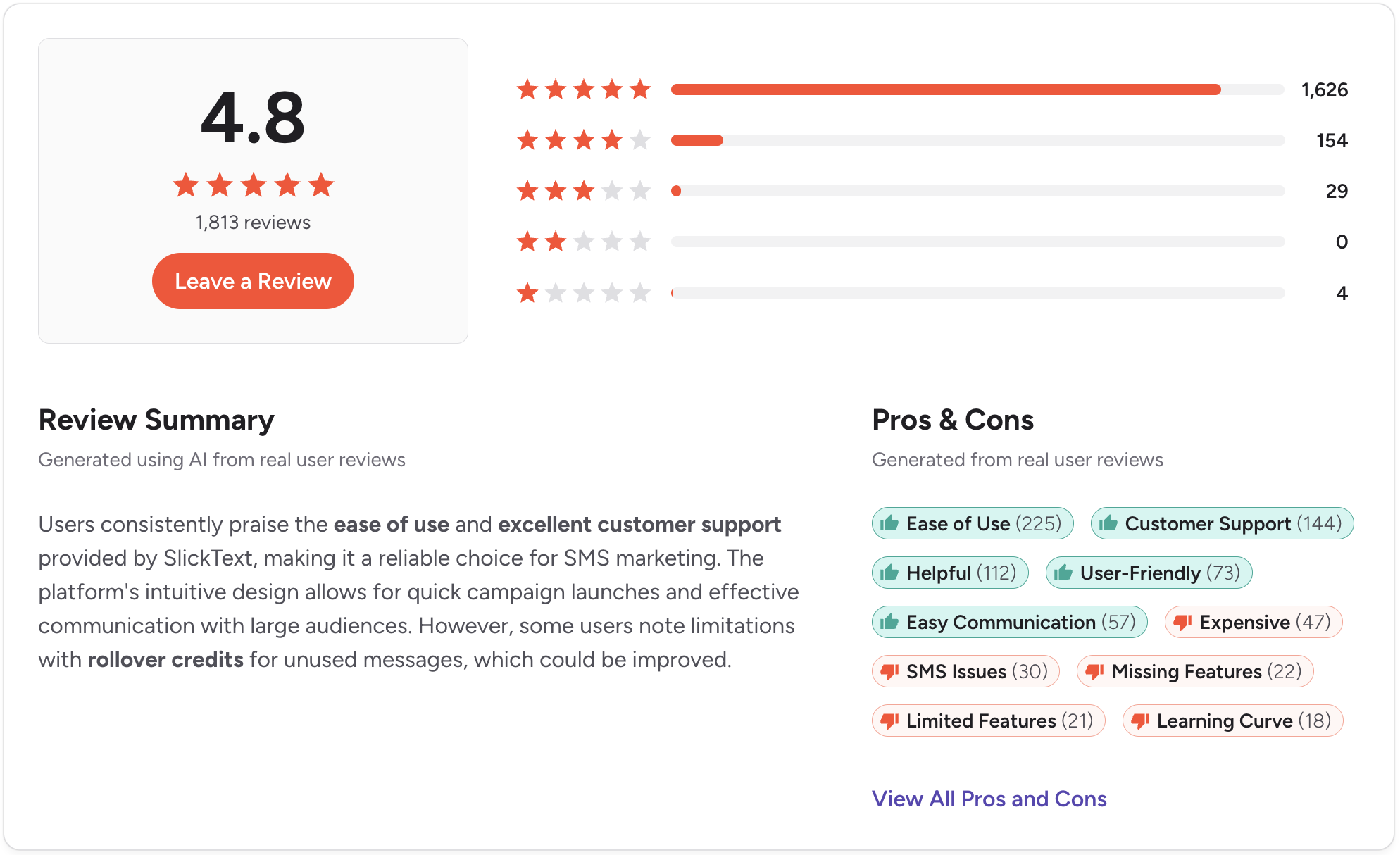This screenshot has width=1400, height=855.
Task: Open the Limited Features (21) cons filter
Action: click(x=988, y=720)
